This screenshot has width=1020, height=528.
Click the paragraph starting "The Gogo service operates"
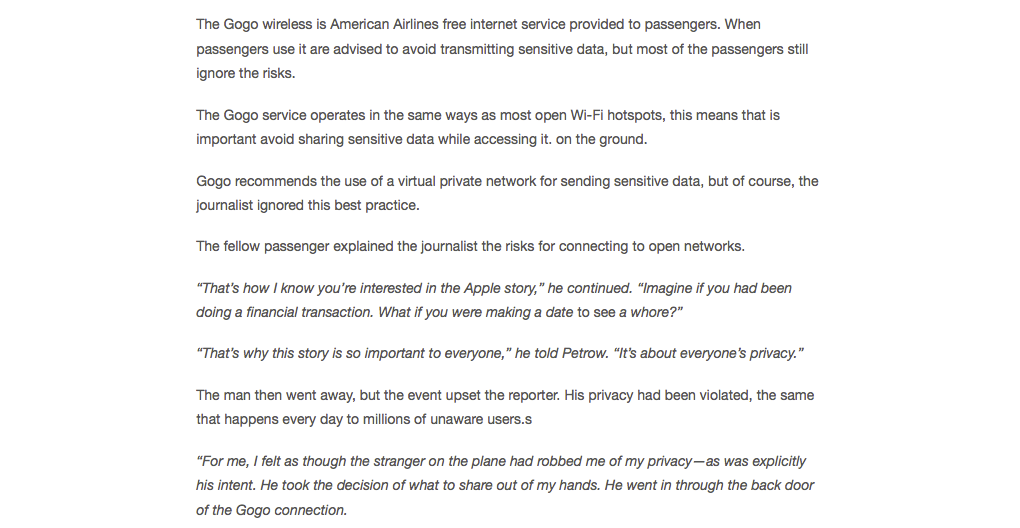(488, 127)
